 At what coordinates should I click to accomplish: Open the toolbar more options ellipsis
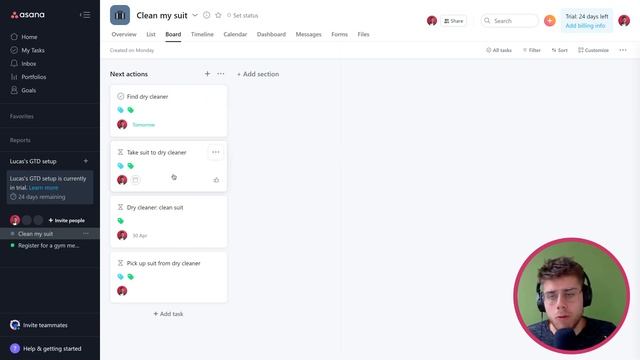click(x=623, y=50)
